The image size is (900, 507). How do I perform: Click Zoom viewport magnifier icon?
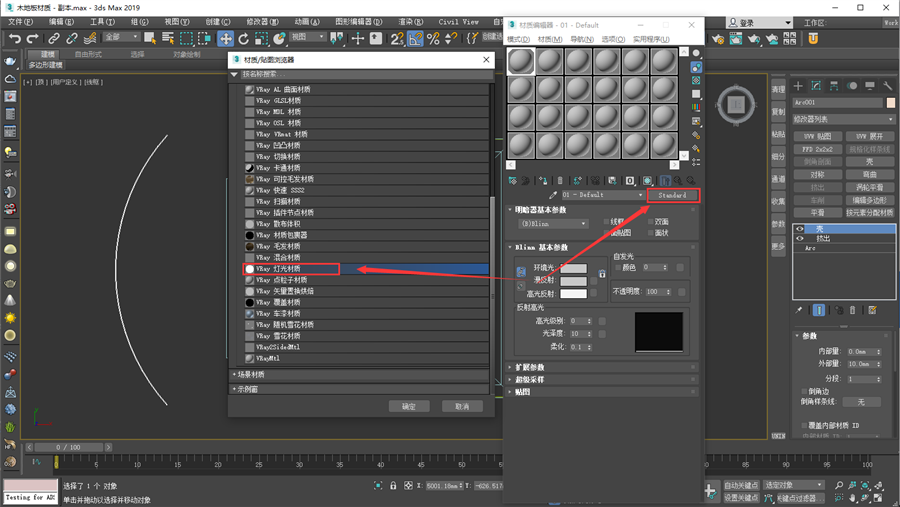click(839, 485)
